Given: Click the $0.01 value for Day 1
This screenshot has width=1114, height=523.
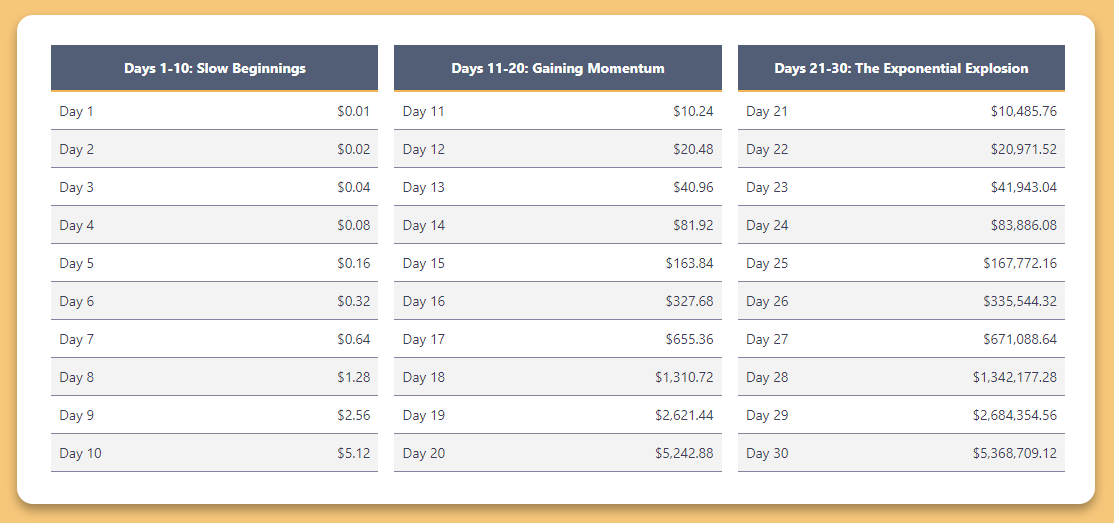Looking at the screenshot, I should click(354, 111).
